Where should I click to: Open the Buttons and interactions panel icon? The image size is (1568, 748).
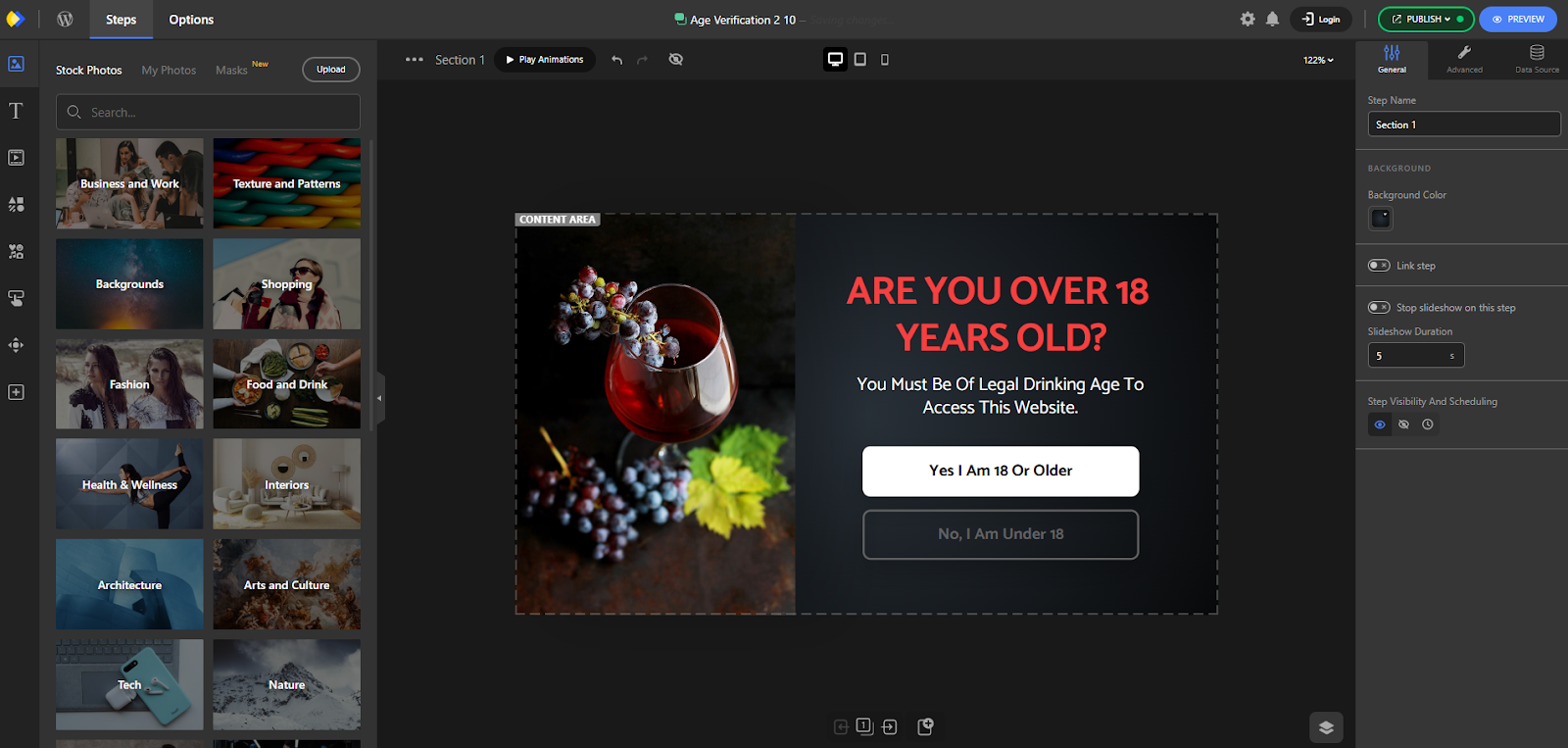[16, 298]
